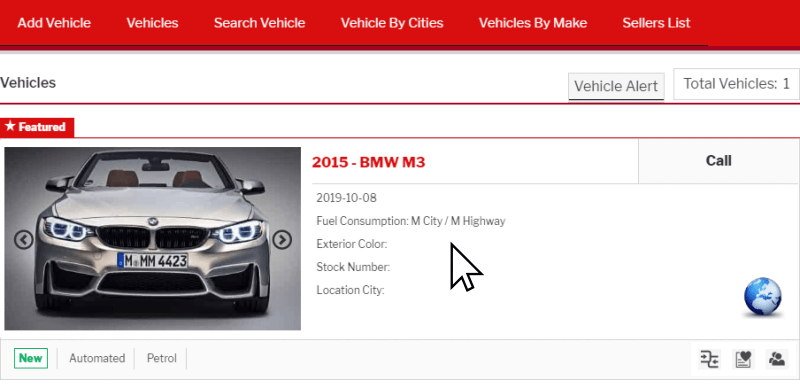Open the Vehicles By Make menu item
The height and width of the screenshot is (391, 800).
(x=533, y=23)
